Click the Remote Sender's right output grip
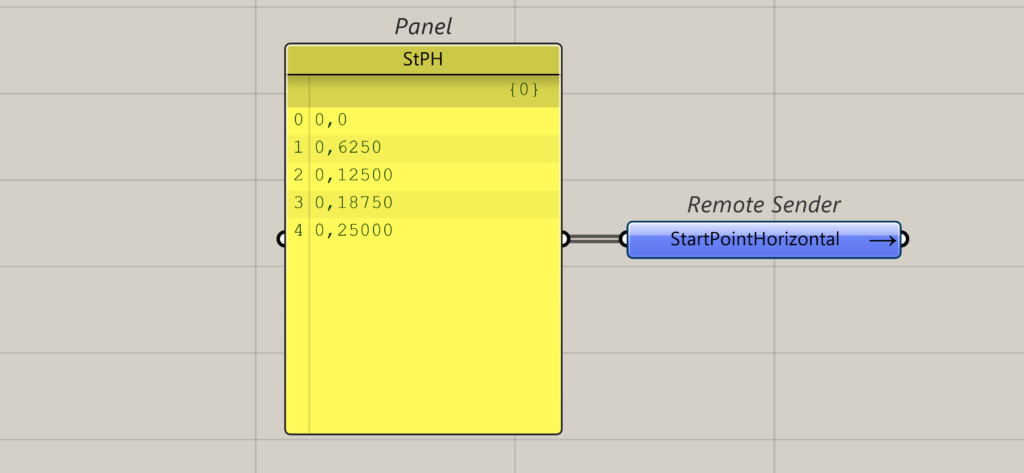This screenshot has width=1024, height=473. (x=904, y=240)
